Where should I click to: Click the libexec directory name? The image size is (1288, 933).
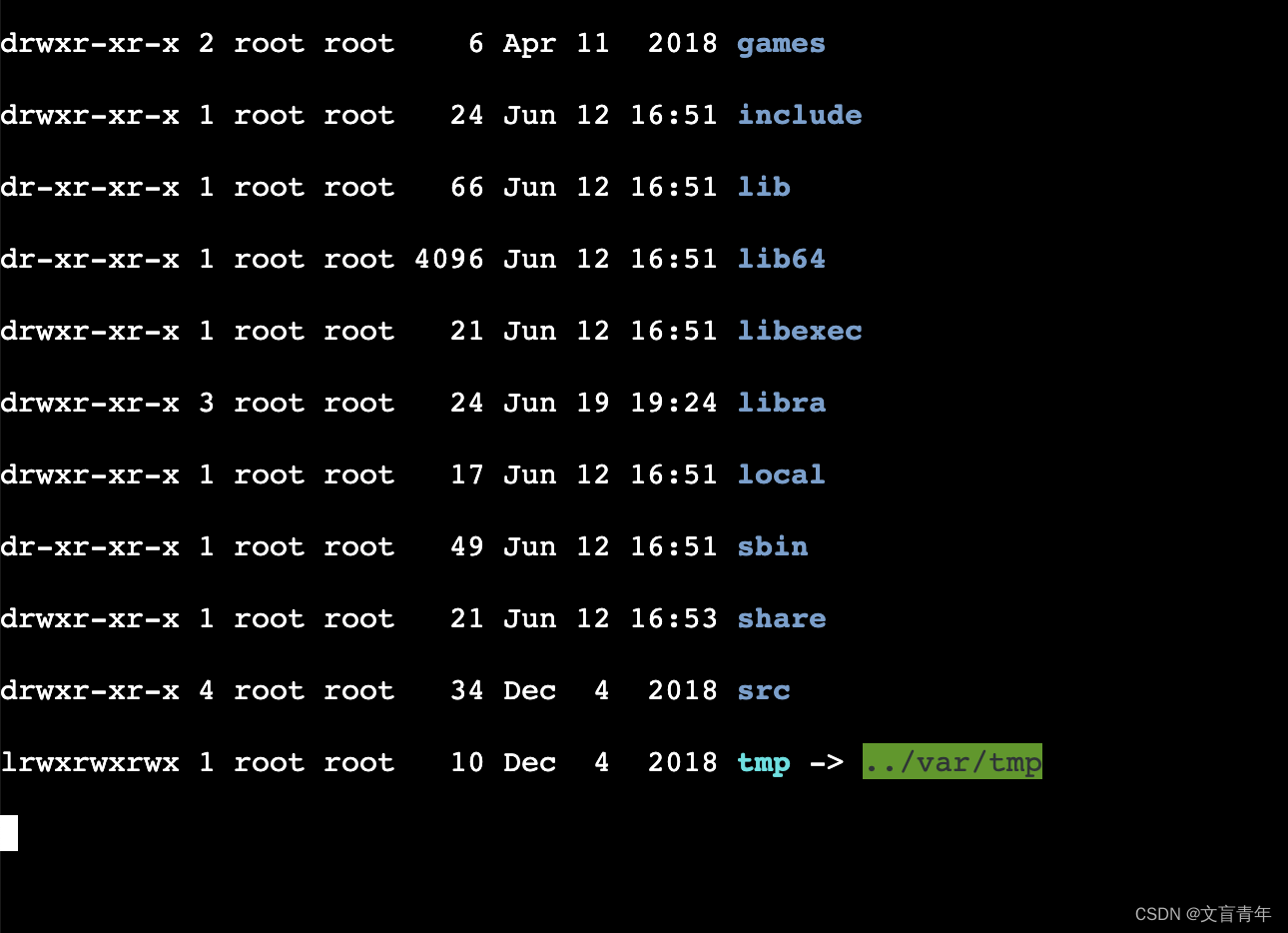[x=800, y=331]
